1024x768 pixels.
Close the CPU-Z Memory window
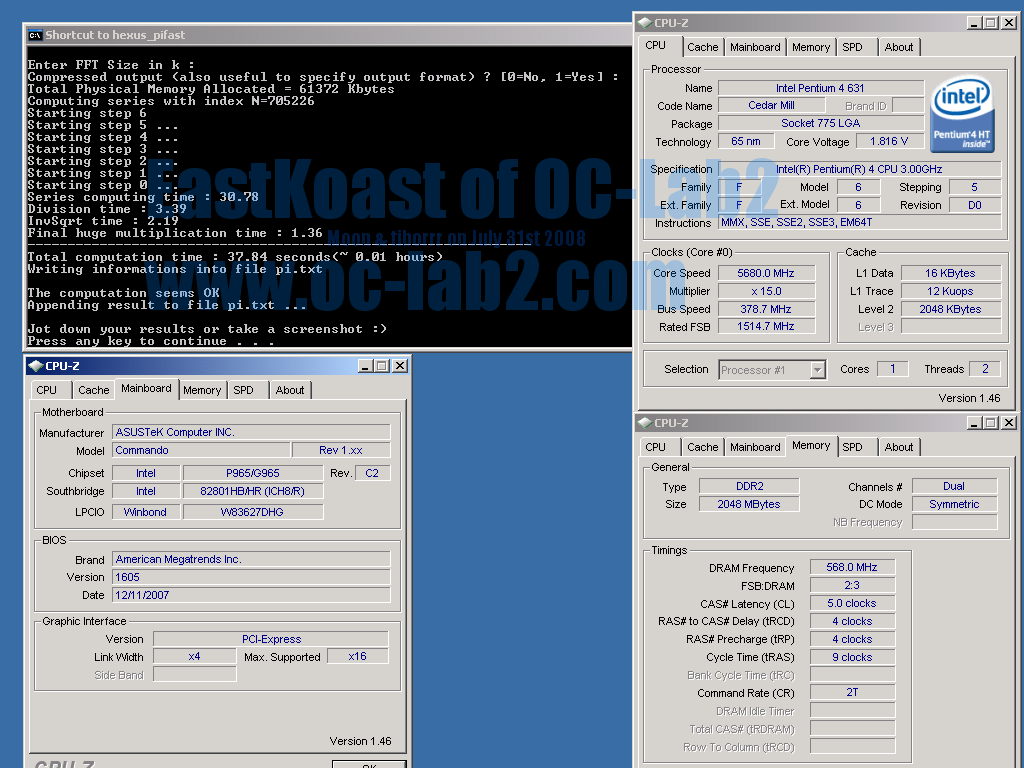pos(1008,423)
